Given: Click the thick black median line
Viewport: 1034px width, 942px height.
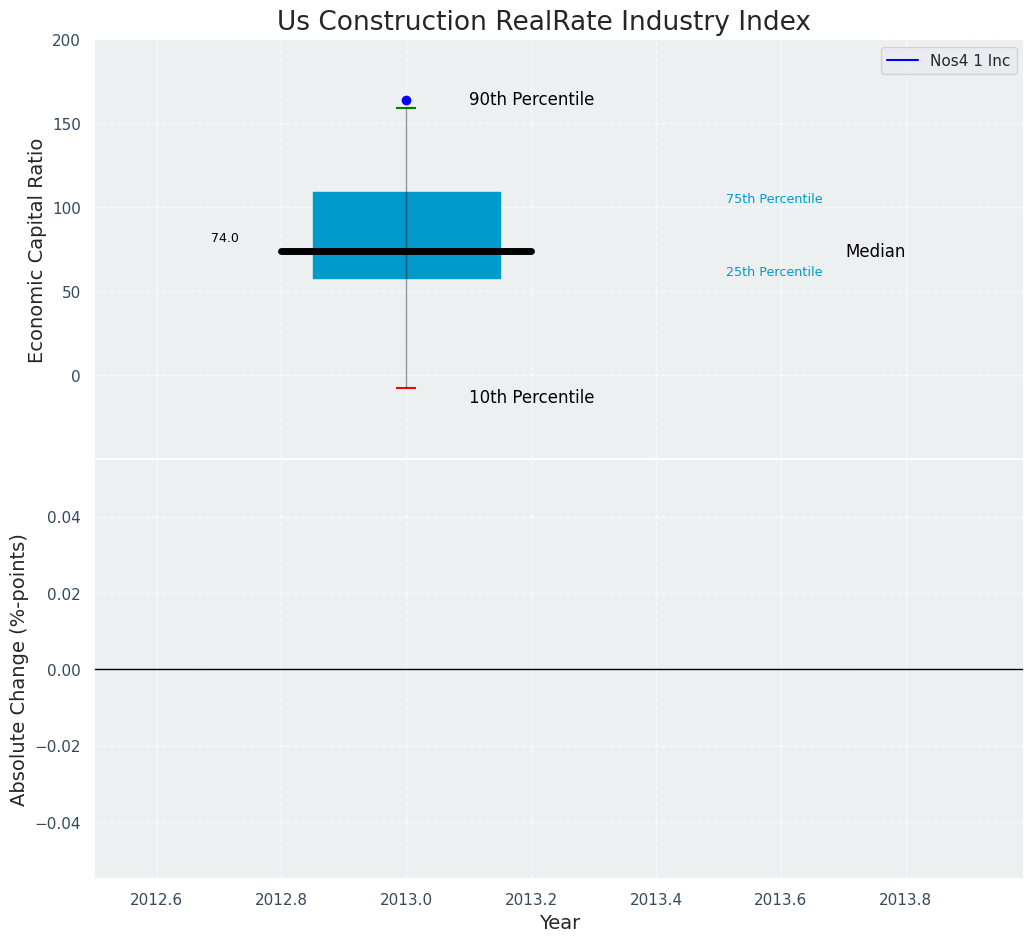Looking at the screenshot, I should tap(406, 251).
